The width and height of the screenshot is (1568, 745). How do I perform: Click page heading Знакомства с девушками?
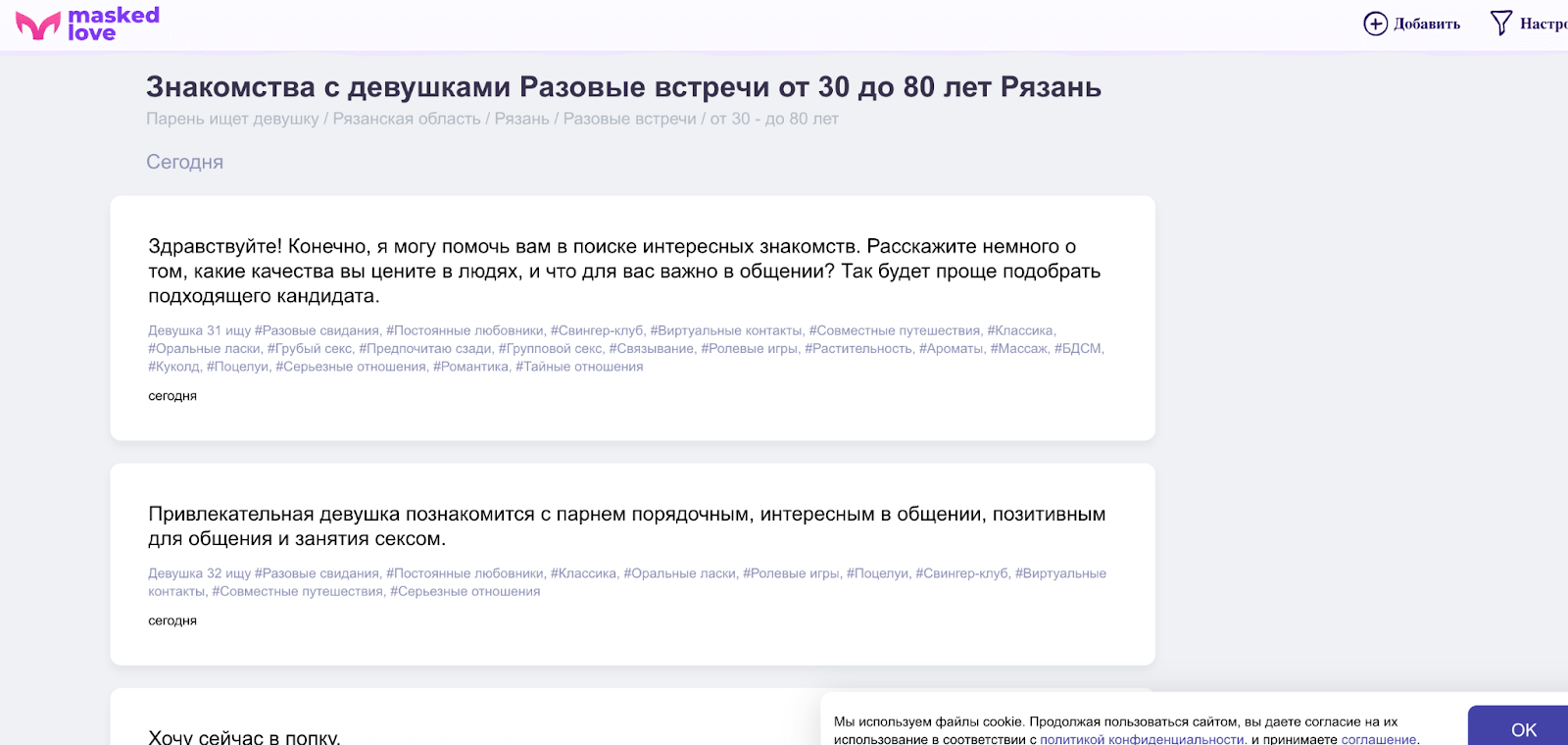[x=623, y=87]
